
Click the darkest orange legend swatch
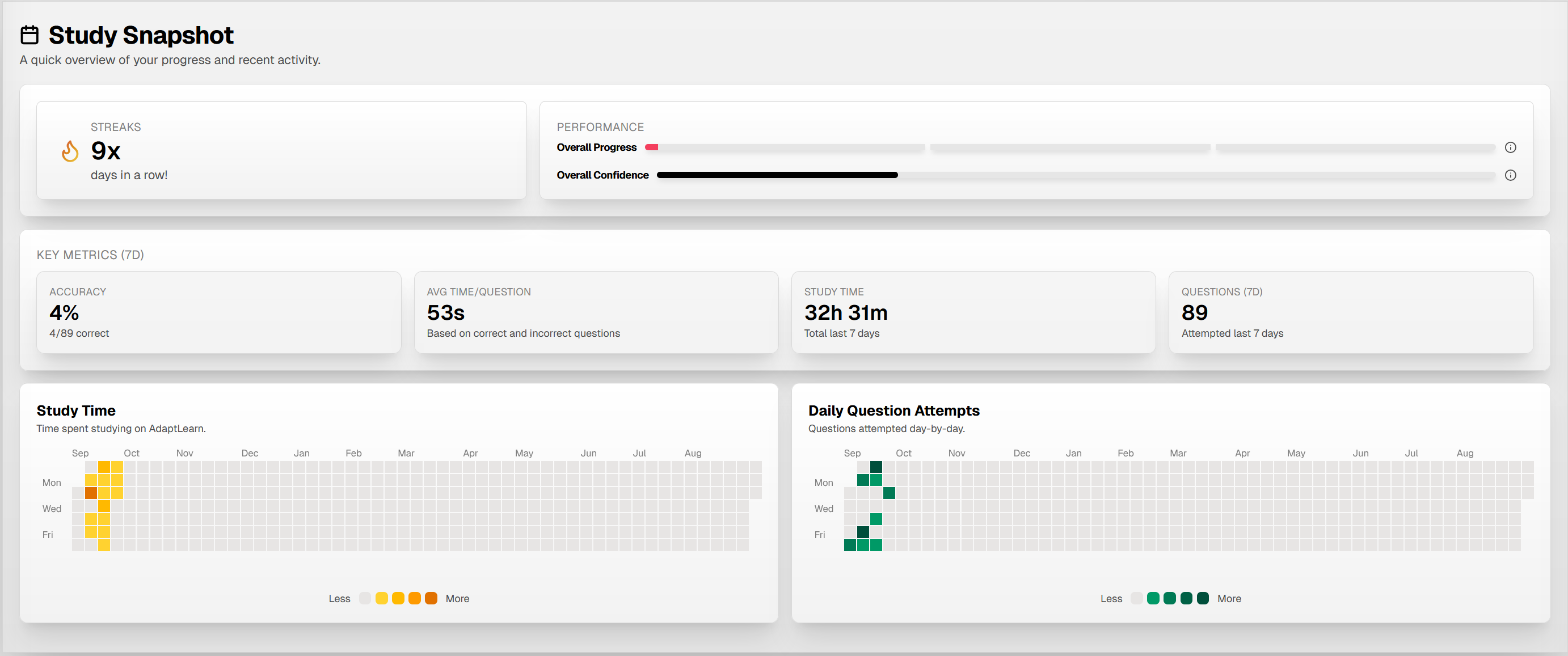click(431, 598)
